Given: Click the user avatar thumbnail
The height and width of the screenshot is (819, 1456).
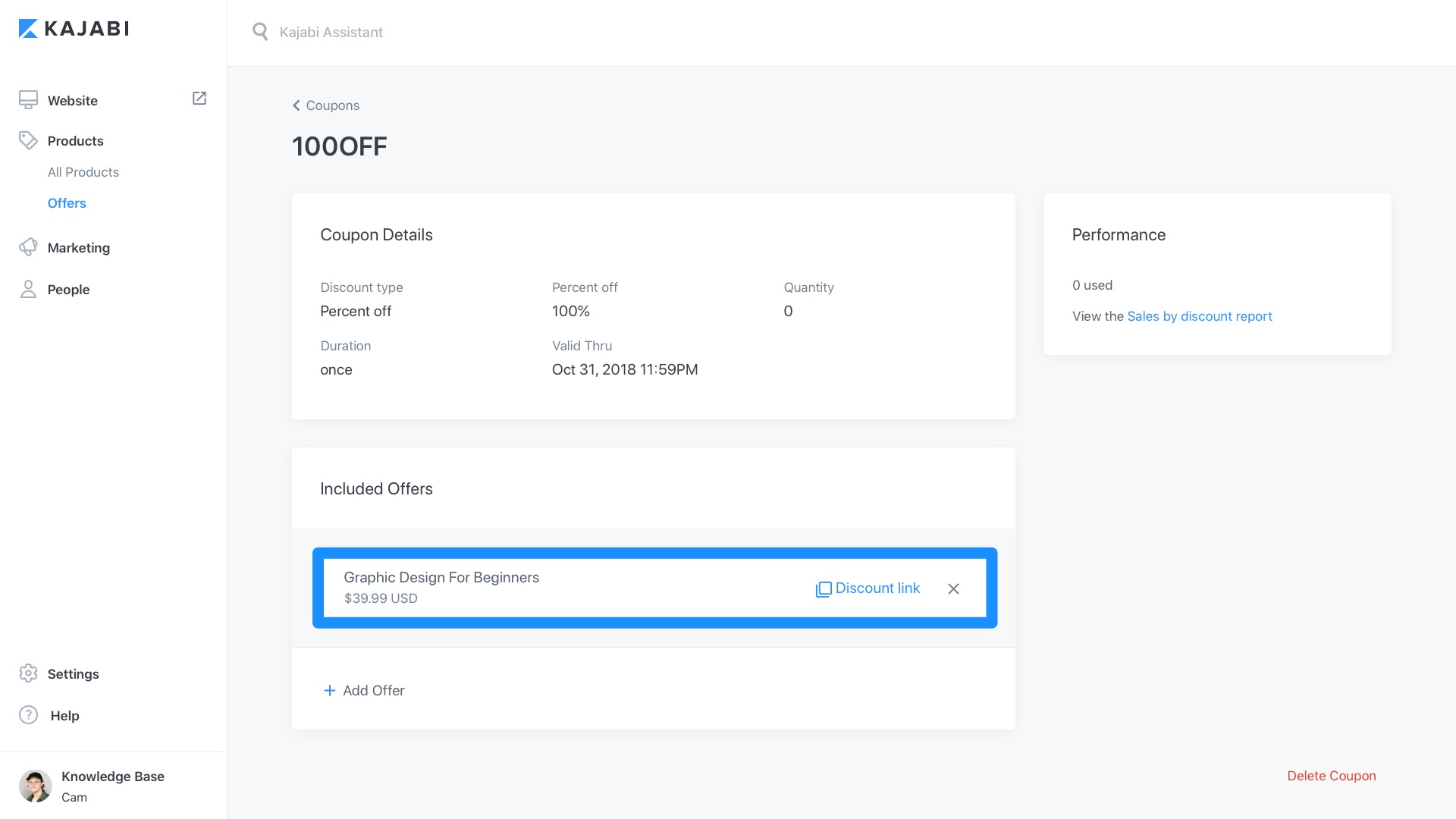Looking at the screenshot, I should coord(35,786).
